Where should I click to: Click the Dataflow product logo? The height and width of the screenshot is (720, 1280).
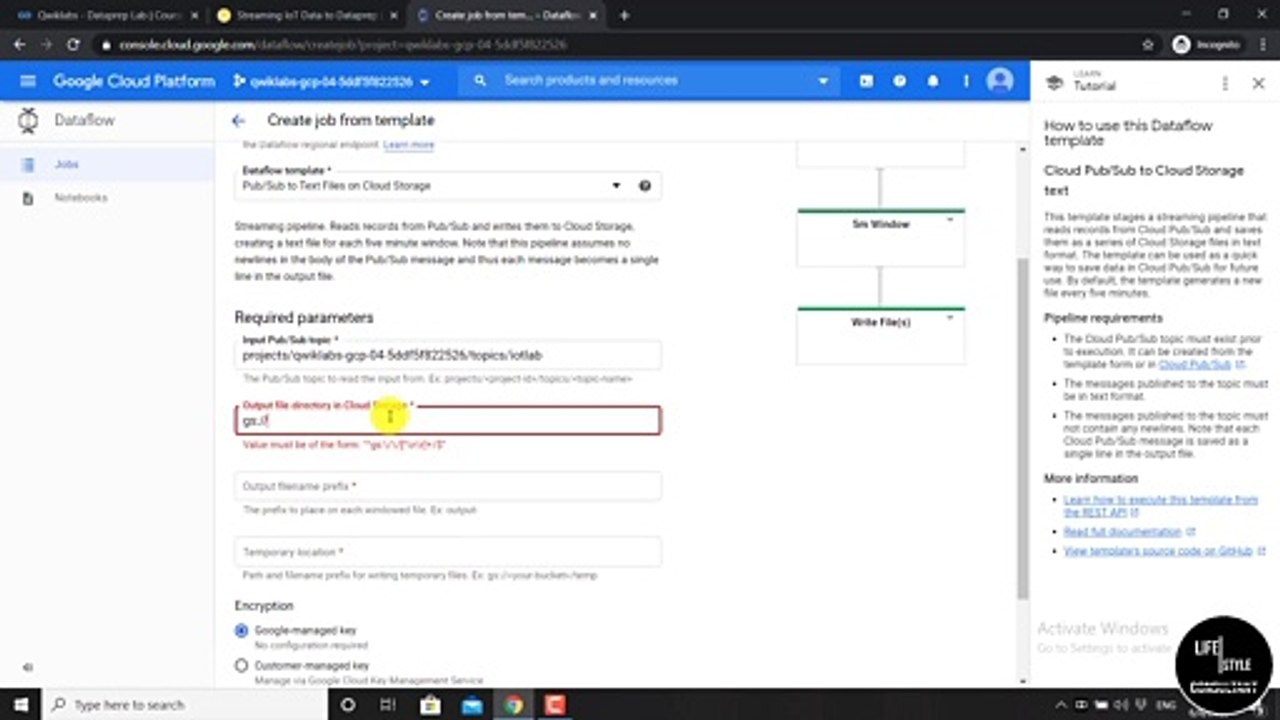pos(29,120)
